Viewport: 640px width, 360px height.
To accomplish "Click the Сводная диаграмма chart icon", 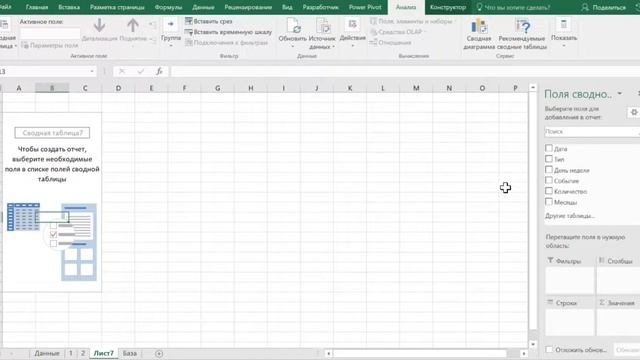I will 479,26.
